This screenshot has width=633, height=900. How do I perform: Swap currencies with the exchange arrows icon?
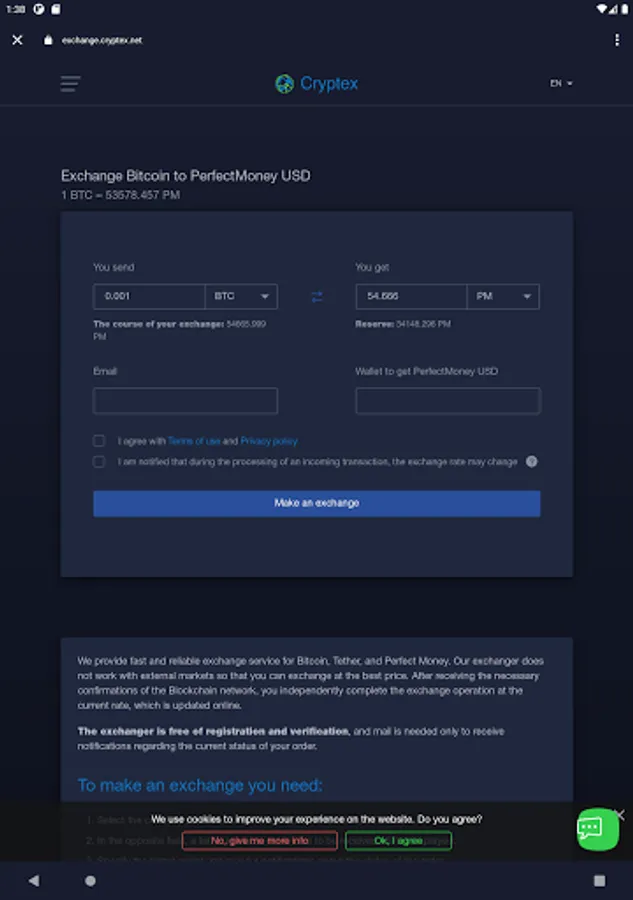(317, 297)
